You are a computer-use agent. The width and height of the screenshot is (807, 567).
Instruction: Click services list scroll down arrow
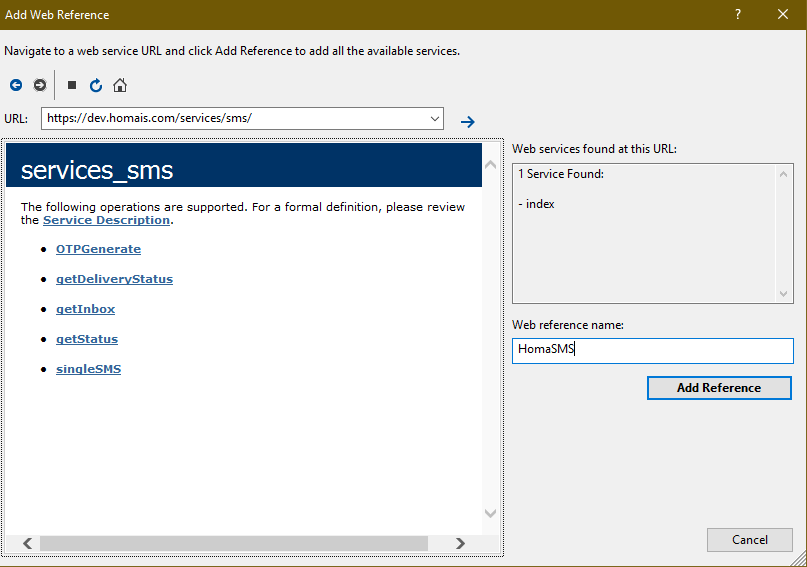point(783,294)
